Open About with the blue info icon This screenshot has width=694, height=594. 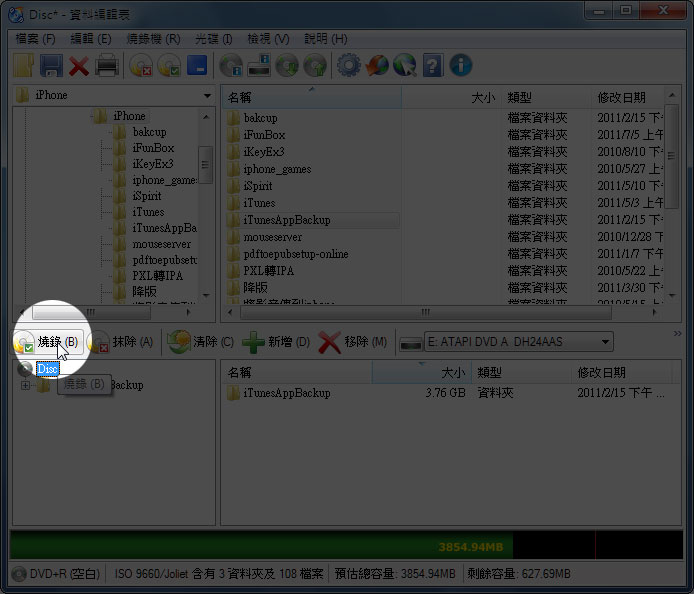[461, 66]
